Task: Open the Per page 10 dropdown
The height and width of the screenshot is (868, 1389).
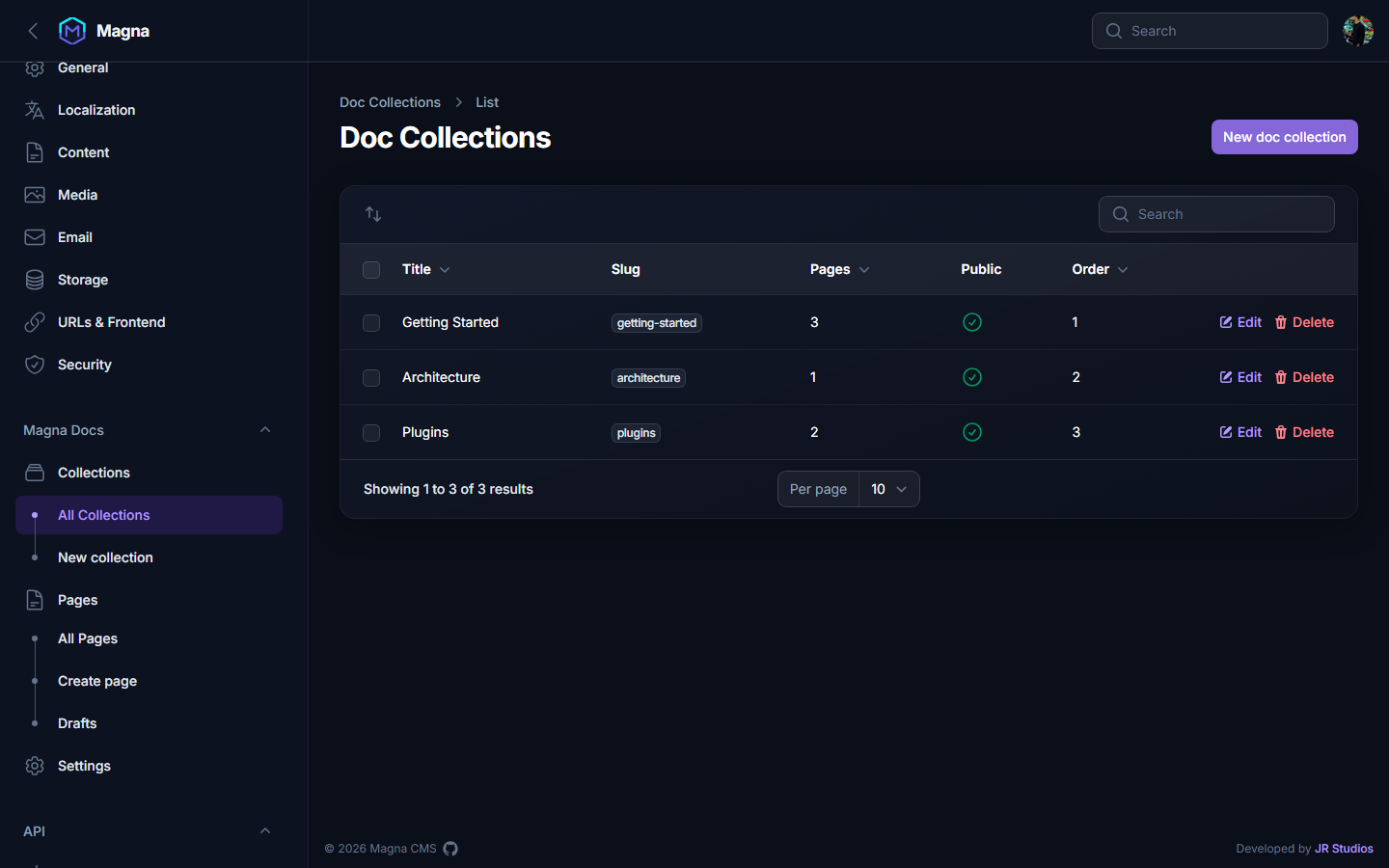Action: [x=889, y=489]
